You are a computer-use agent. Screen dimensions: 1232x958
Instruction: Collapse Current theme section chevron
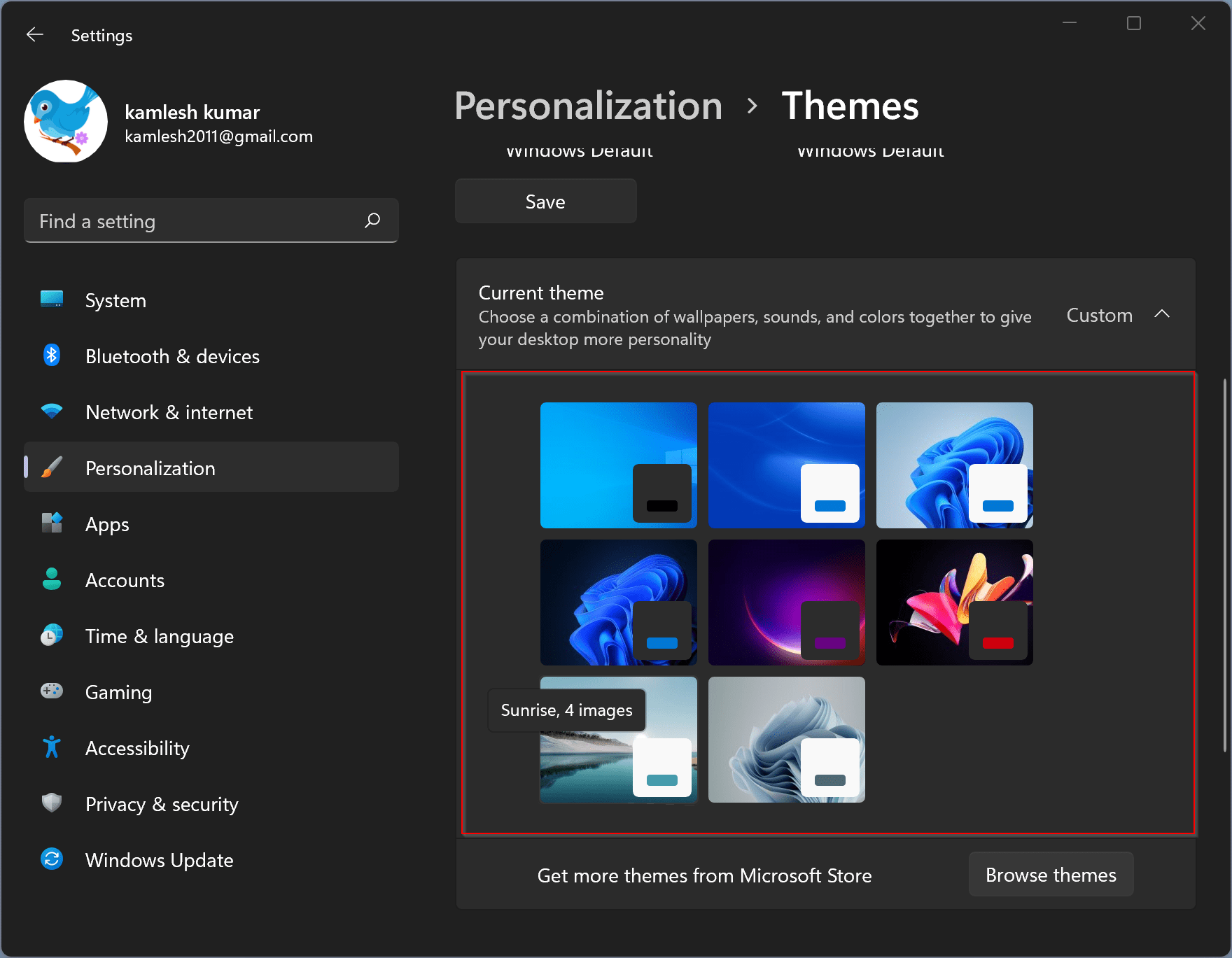[1162, 314]
